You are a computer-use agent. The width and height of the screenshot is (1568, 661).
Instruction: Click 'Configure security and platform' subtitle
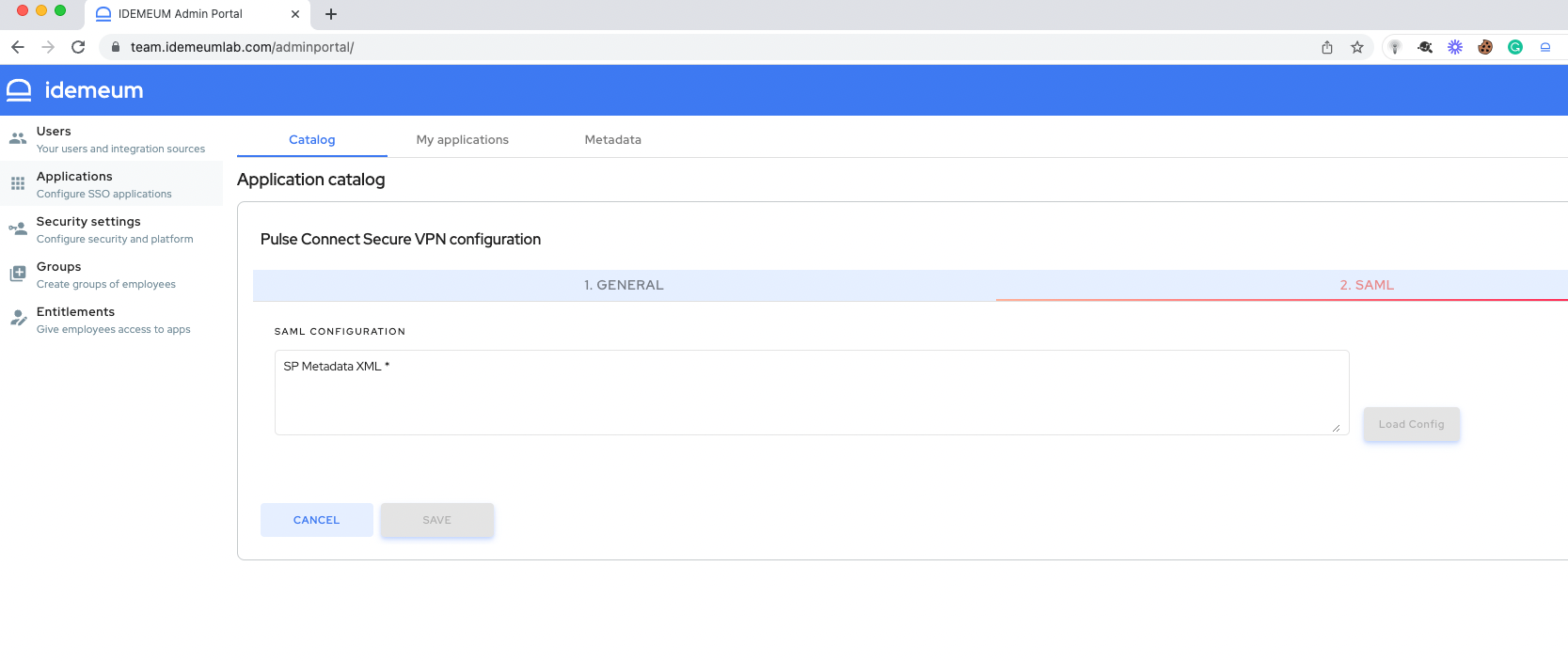[x=115, y=239]
